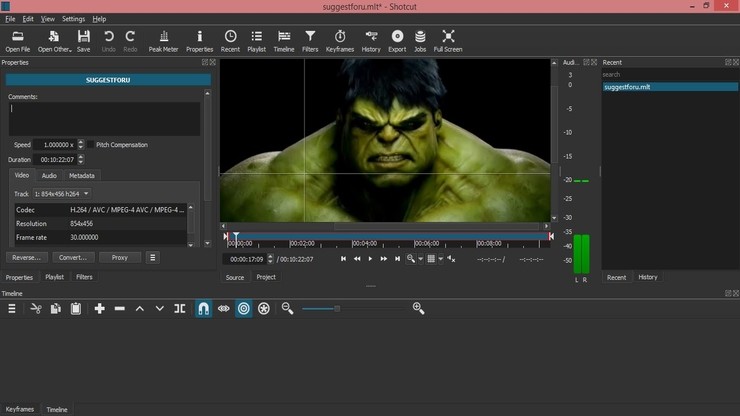
Task: Switch to the Audio tab
Action: (49, 176)
